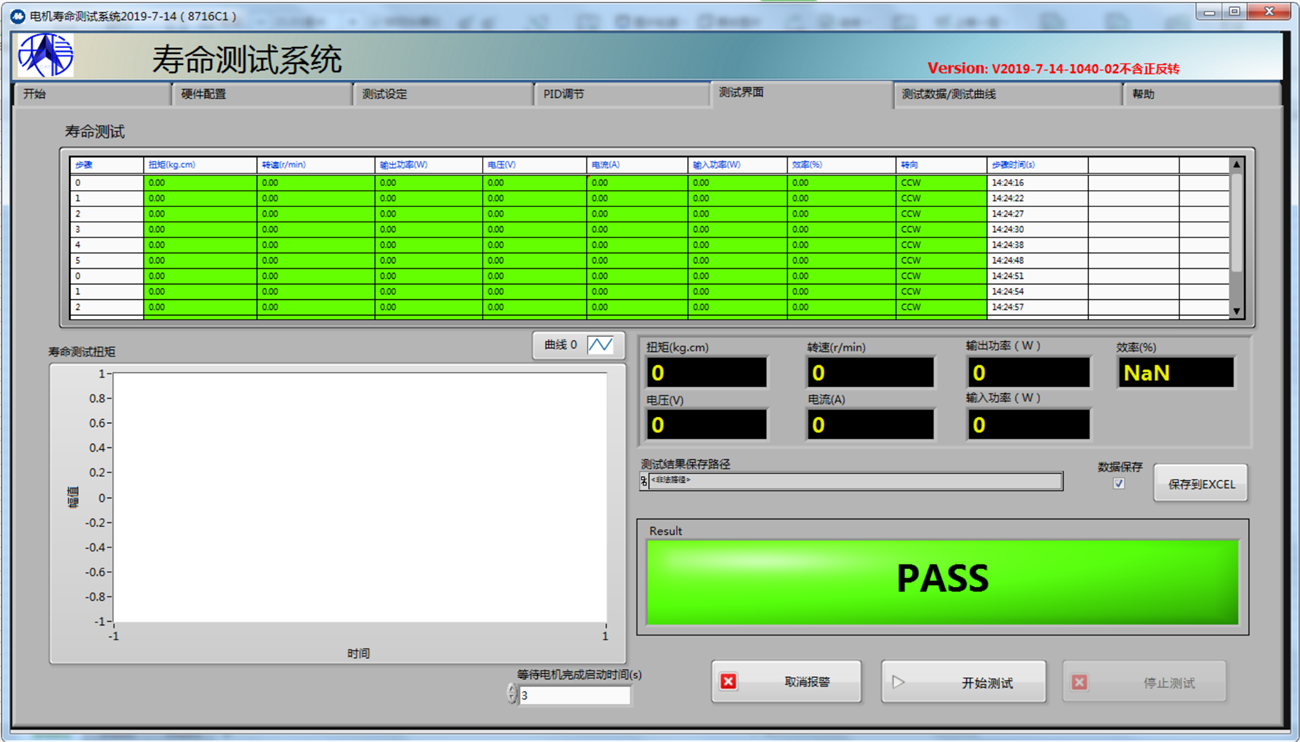Click the greyed-out 停止测试 button
1300x742 pixels.
(x=1144, y=683)
